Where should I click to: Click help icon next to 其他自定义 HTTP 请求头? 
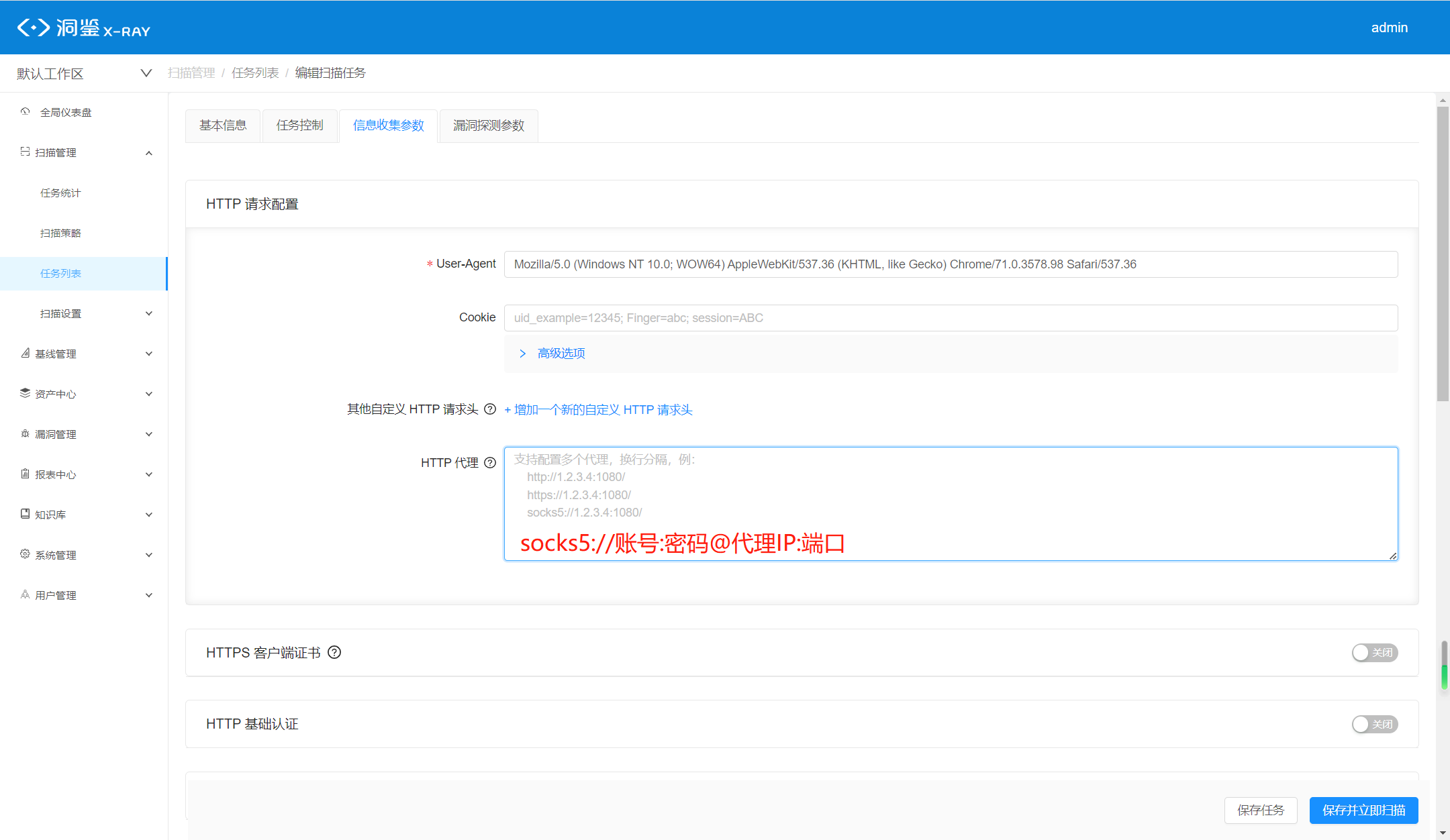(x=490, y=409)
